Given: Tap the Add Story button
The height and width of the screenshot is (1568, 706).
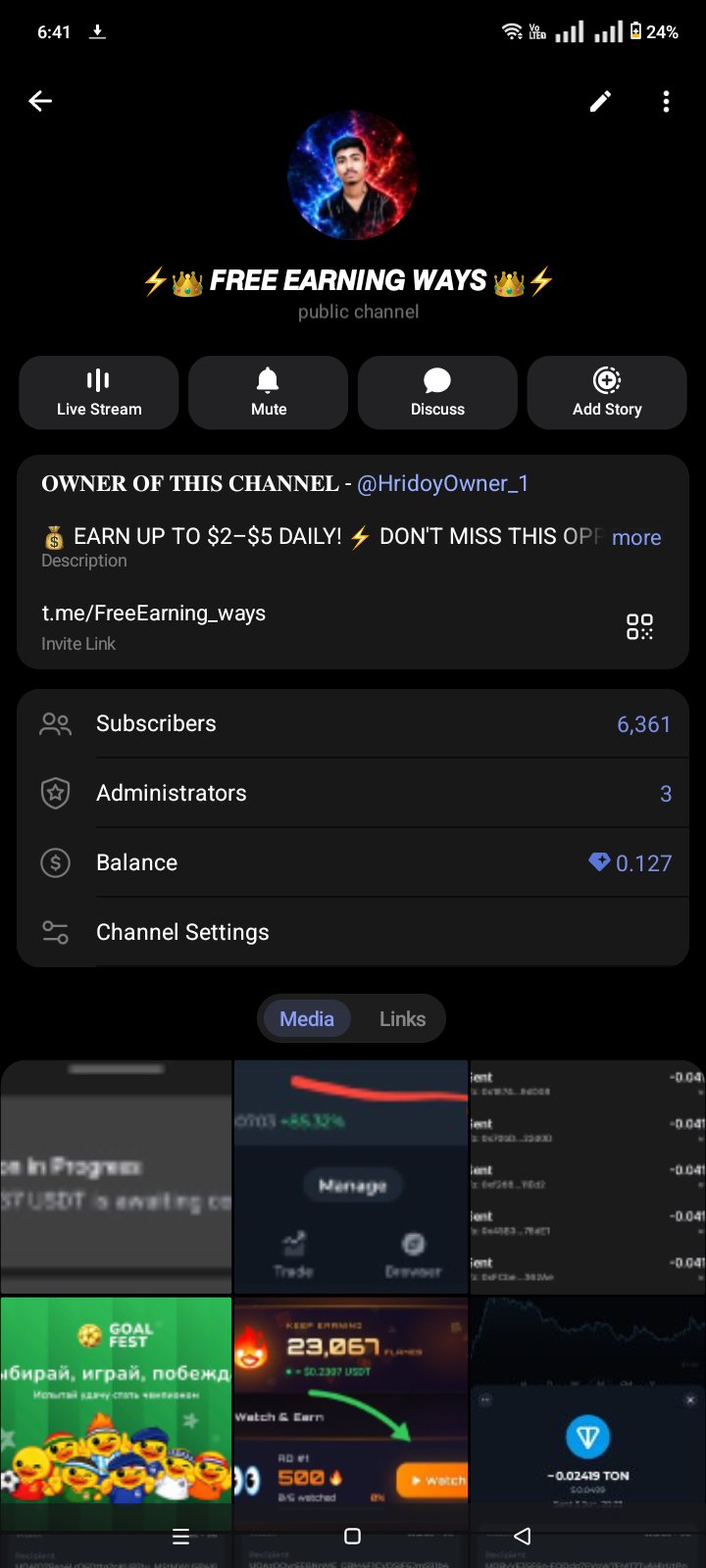Looking at the screenshot, I should click(607, 393).
